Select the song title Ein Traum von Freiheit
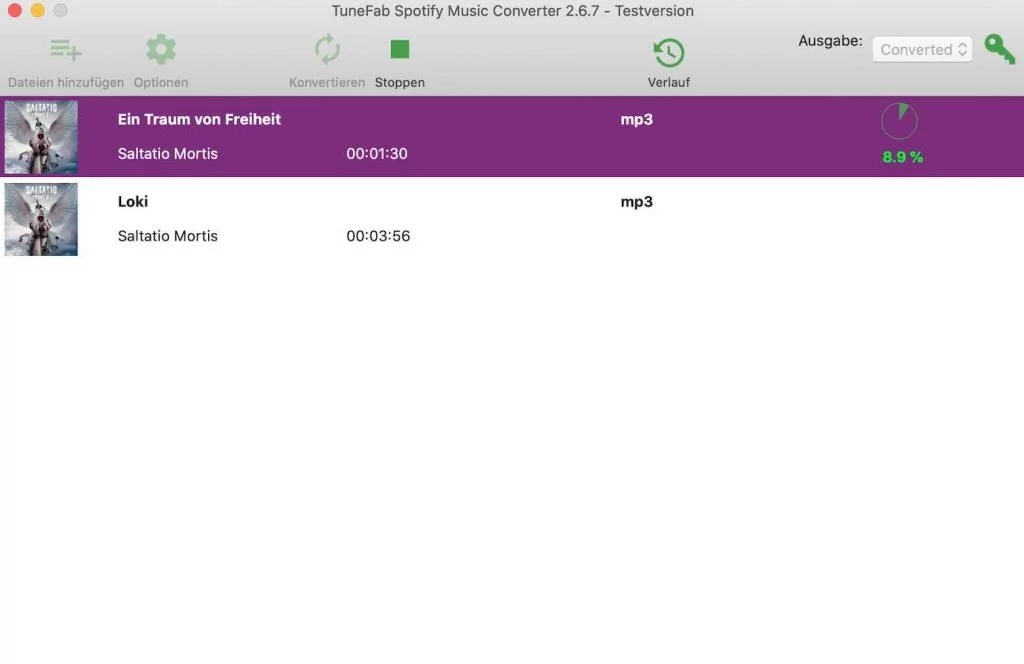This screenshot has width=1024, height=664. 199,119
